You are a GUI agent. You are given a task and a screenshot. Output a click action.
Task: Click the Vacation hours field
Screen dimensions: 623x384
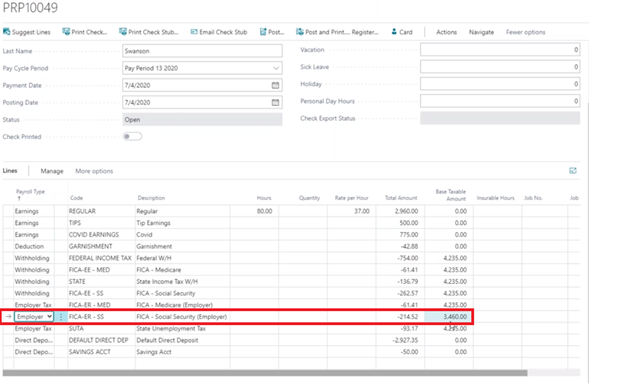point(500,50)
